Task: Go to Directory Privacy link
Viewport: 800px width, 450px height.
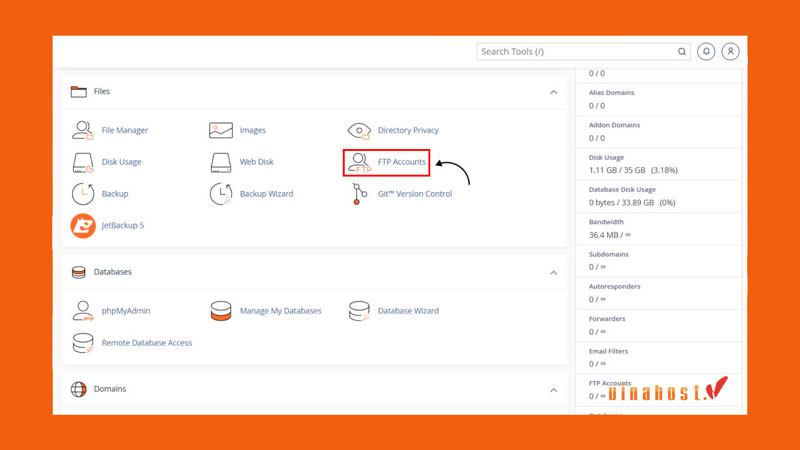Action: pos(408,130)
